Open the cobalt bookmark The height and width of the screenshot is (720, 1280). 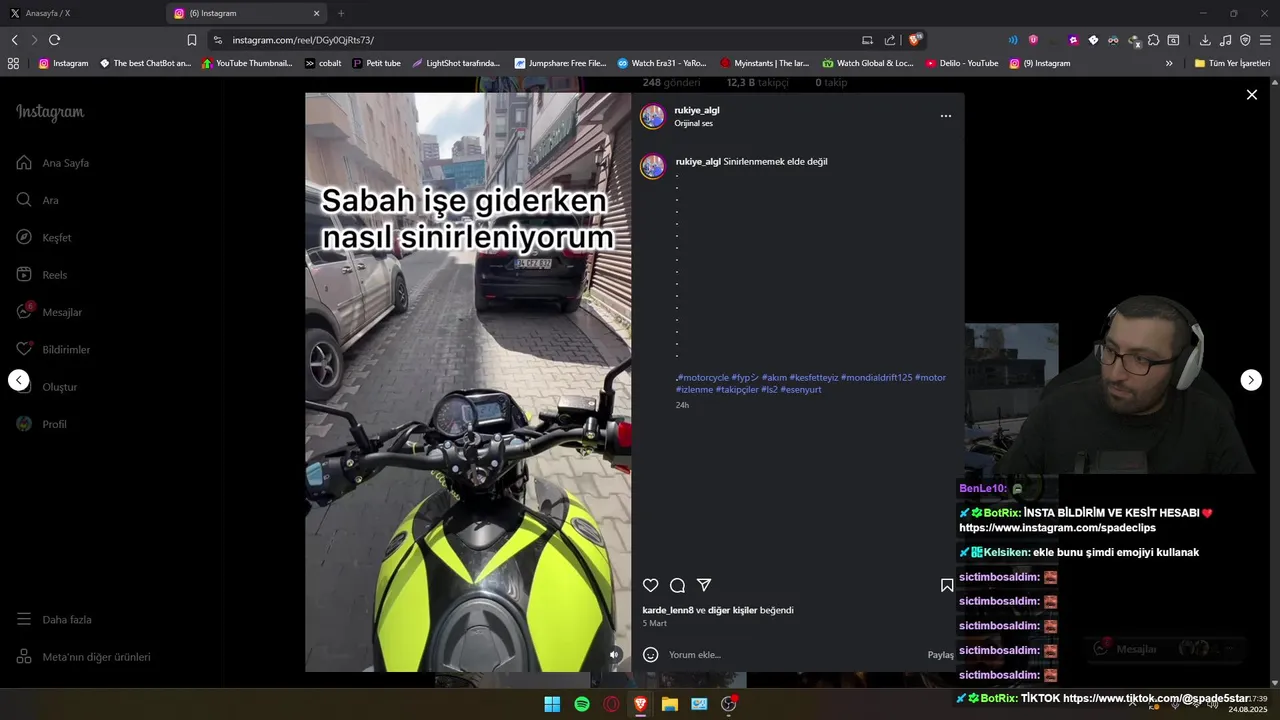click(x=323, y=63)
